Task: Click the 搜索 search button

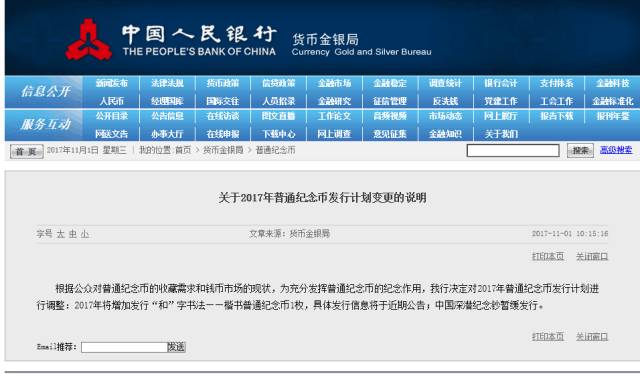Action: pyautogui.click(x=580, y=151)
